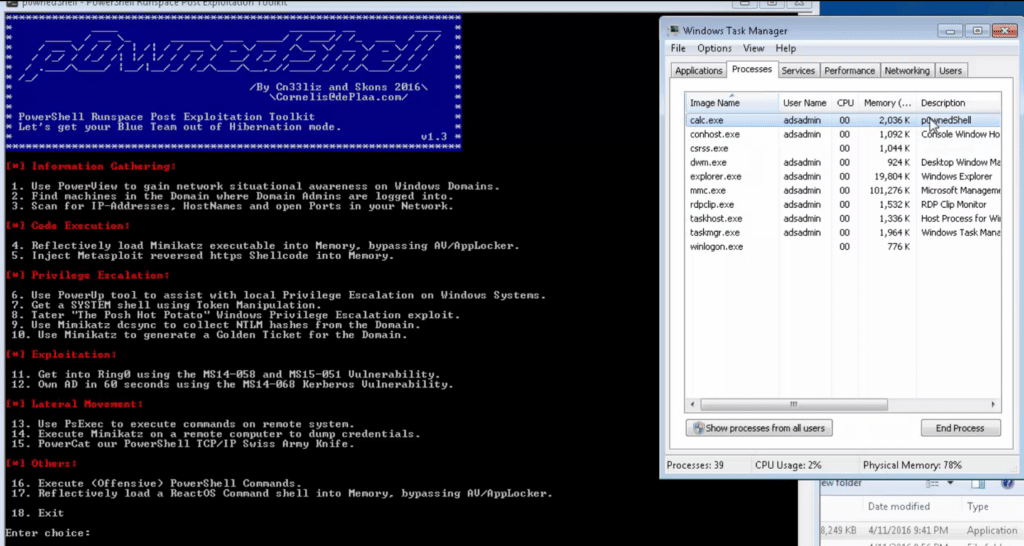The height and width of the screenshot is (546, 1024).
Task: Switch to the Applications tab
Action: click(x=698, y=71)
